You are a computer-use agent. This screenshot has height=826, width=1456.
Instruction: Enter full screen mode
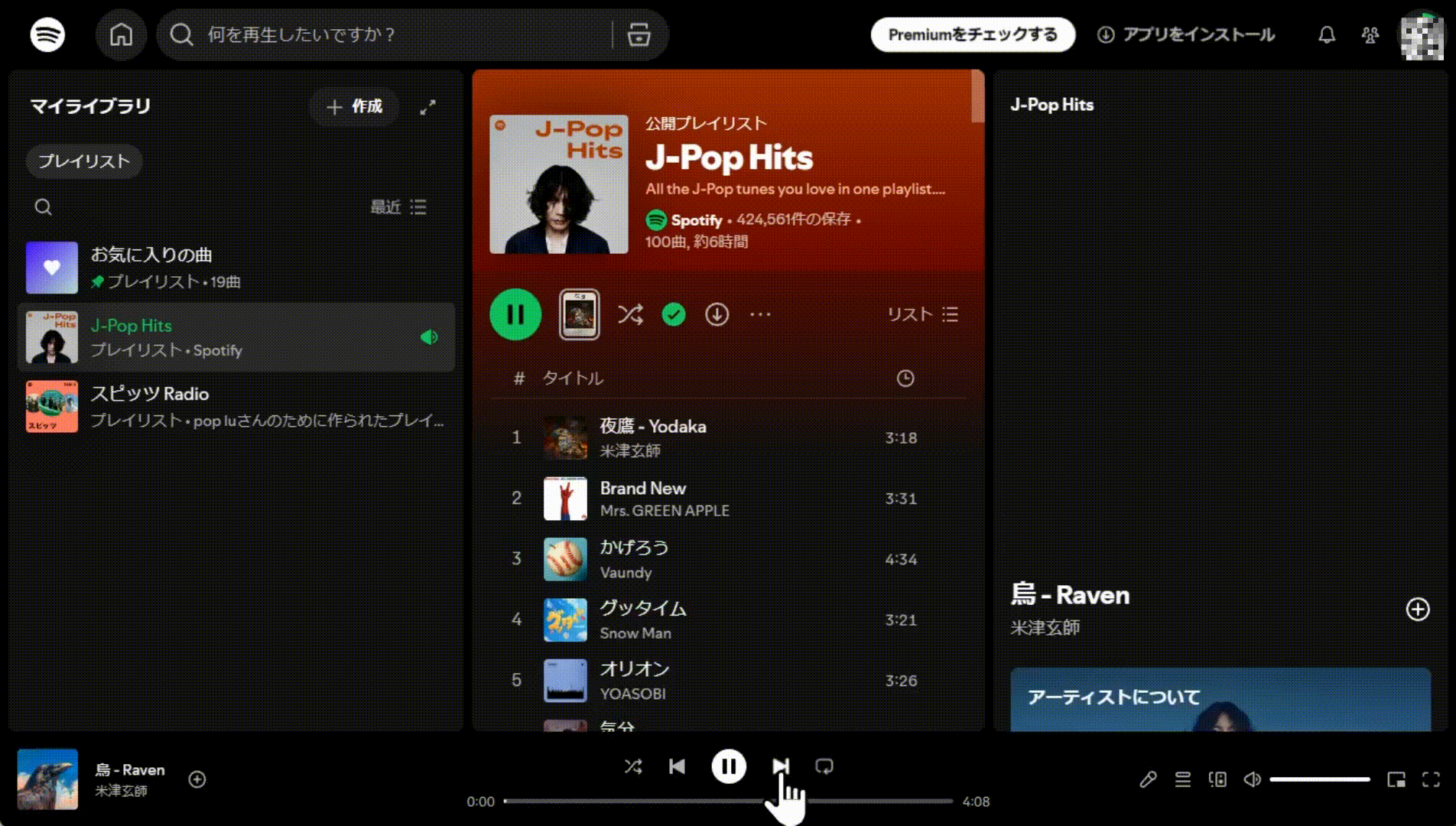point(1431,779)
